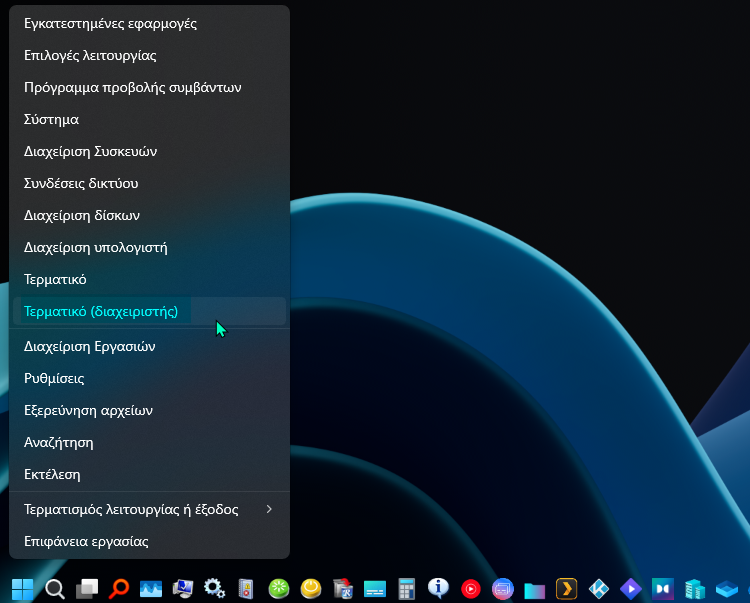Open Task View on the taskbar
Viewport: 750px width, 603px height.
(87, 588)
